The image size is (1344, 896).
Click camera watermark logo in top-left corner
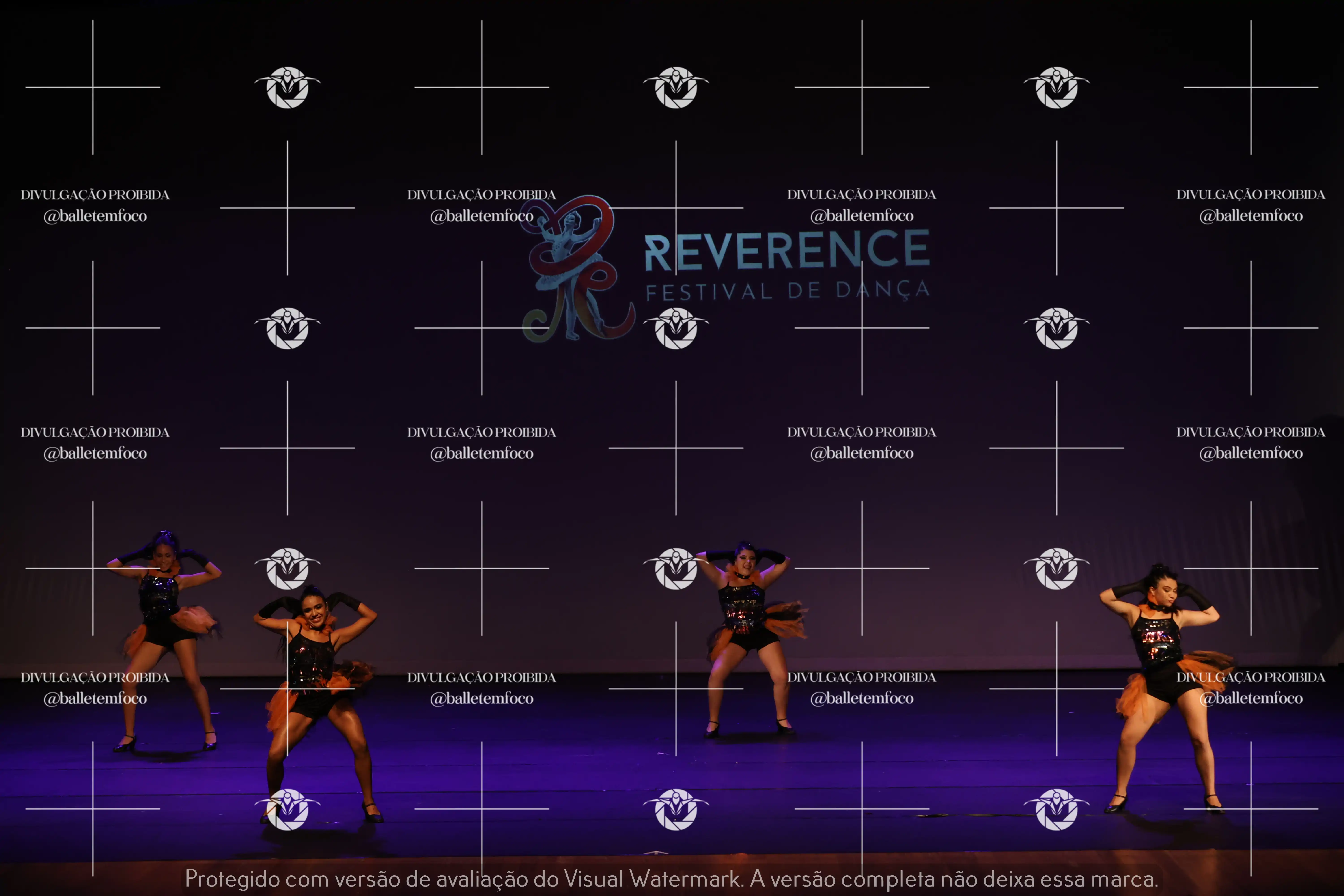287,87
